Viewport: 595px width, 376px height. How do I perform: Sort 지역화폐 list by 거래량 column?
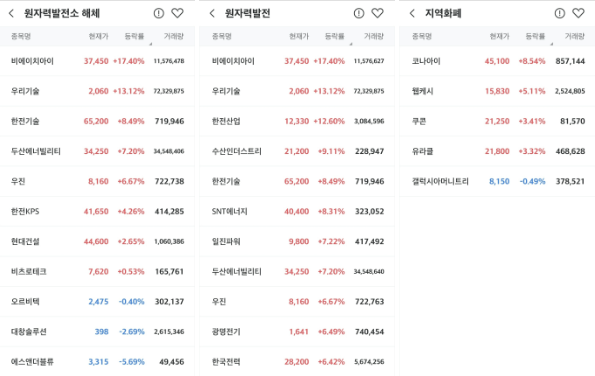point(575,36)
